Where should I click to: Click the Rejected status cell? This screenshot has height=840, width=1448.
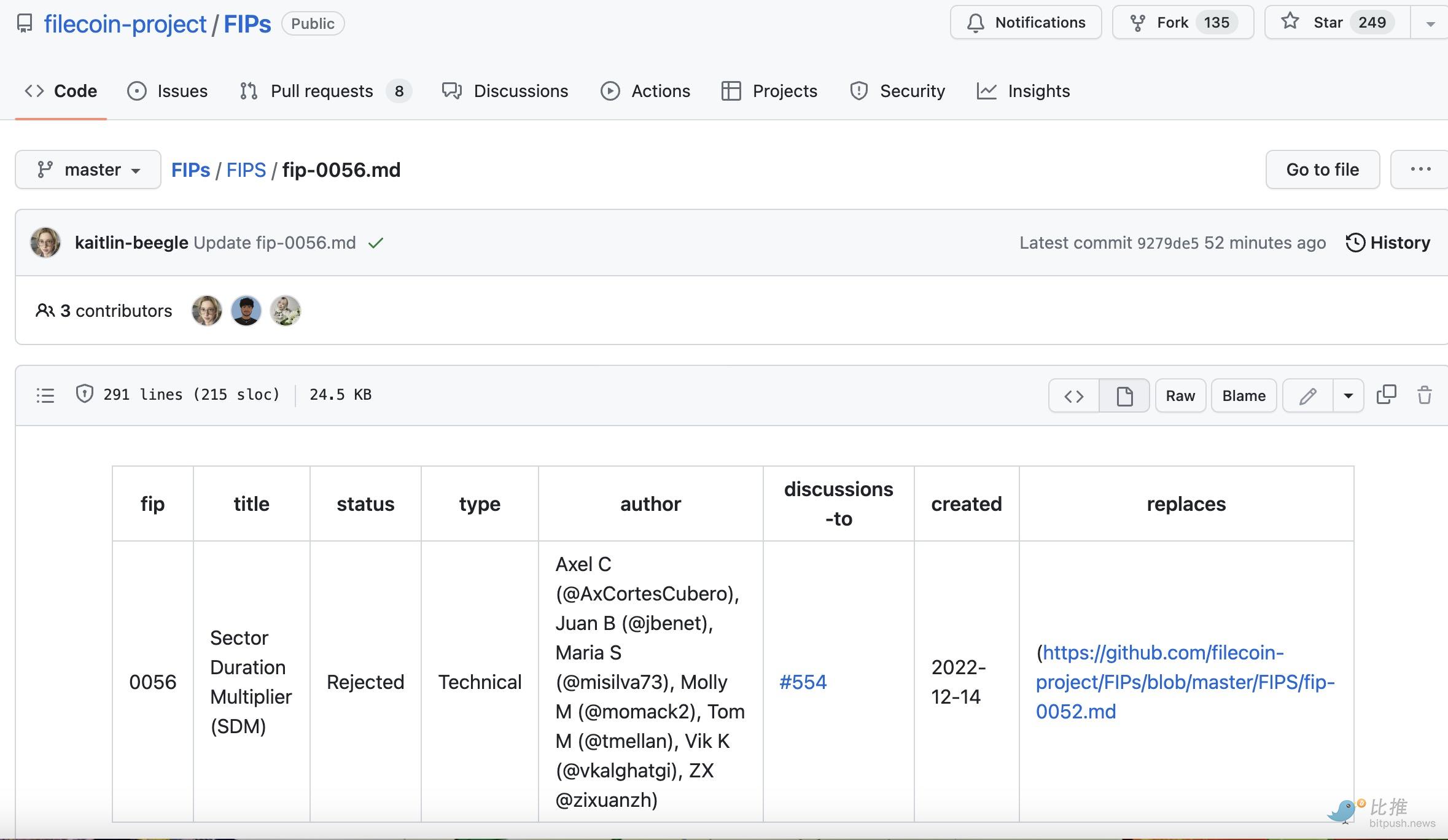pos(365,682)
